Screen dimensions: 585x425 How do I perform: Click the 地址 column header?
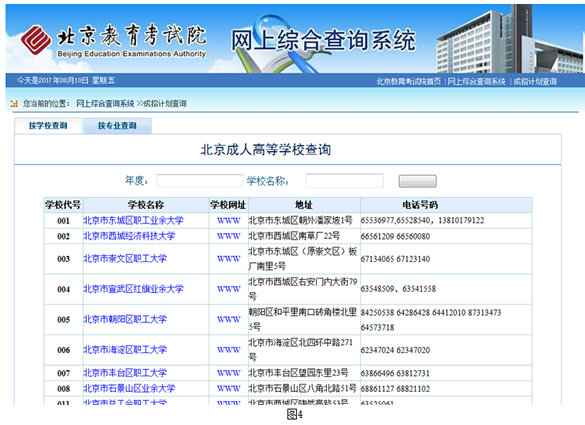pyautogui.click(x=304, y=205)
